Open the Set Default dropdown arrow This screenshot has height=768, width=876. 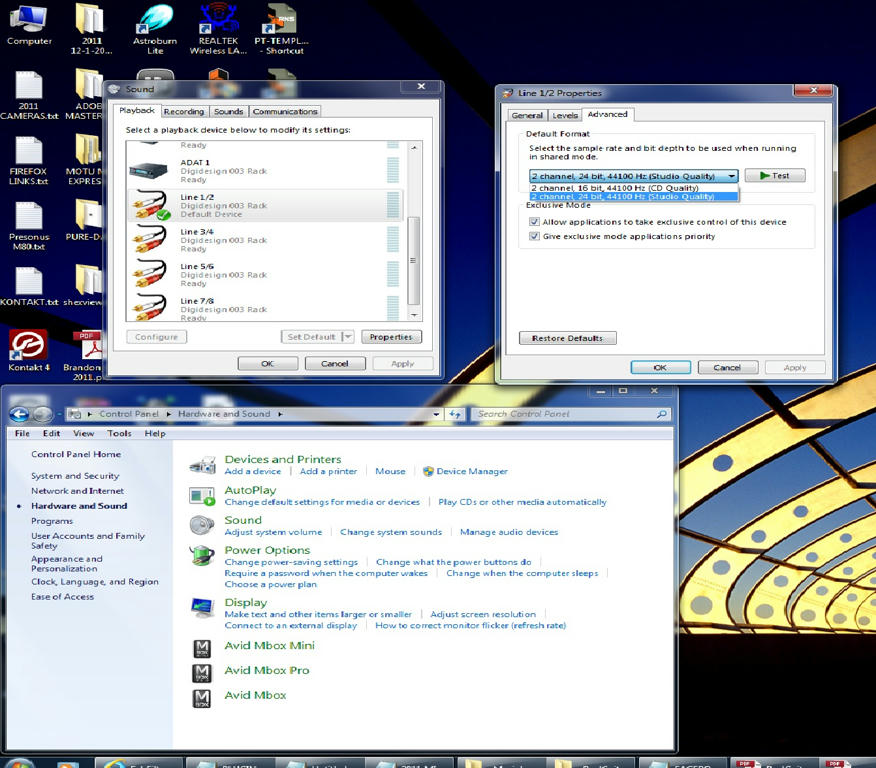[347, 337]
